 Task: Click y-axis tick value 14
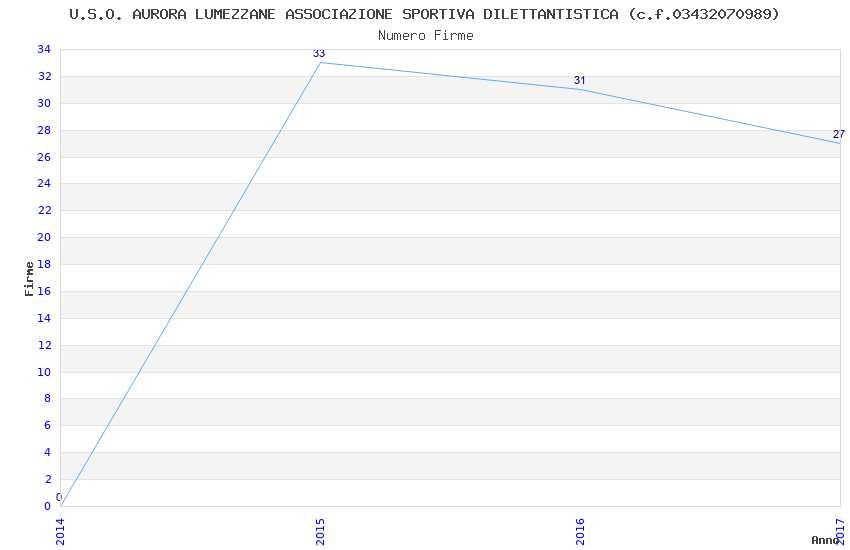point(44,318)
